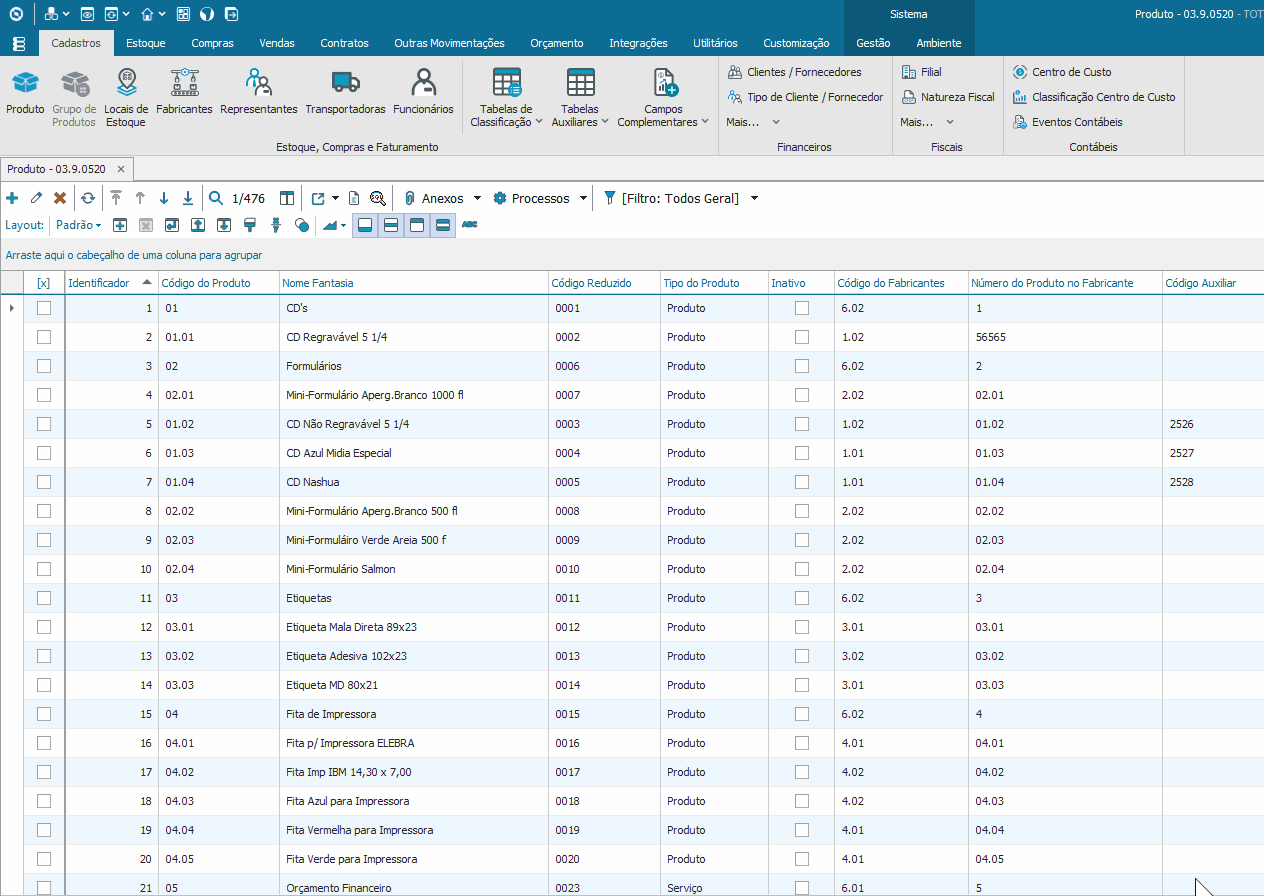Click the add new record plus icon
The width and height of the screenshot is (1264, 896).
click(12, 198)
